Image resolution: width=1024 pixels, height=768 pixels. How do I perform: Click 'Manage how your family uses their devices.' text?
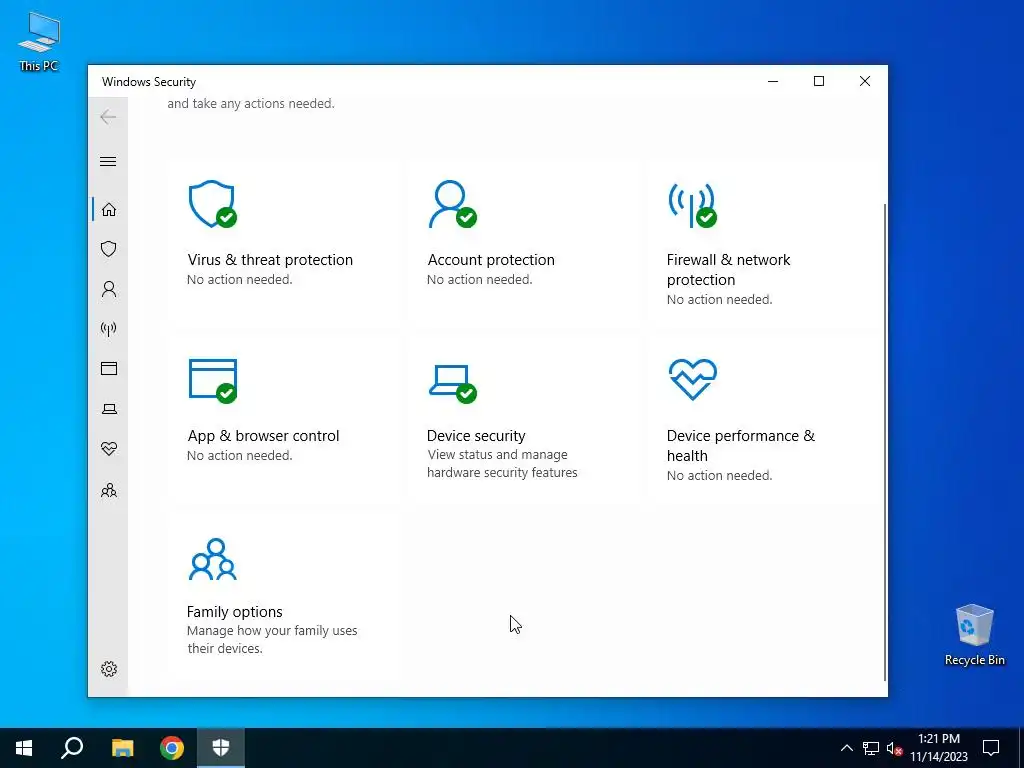(x=272, y=639)
